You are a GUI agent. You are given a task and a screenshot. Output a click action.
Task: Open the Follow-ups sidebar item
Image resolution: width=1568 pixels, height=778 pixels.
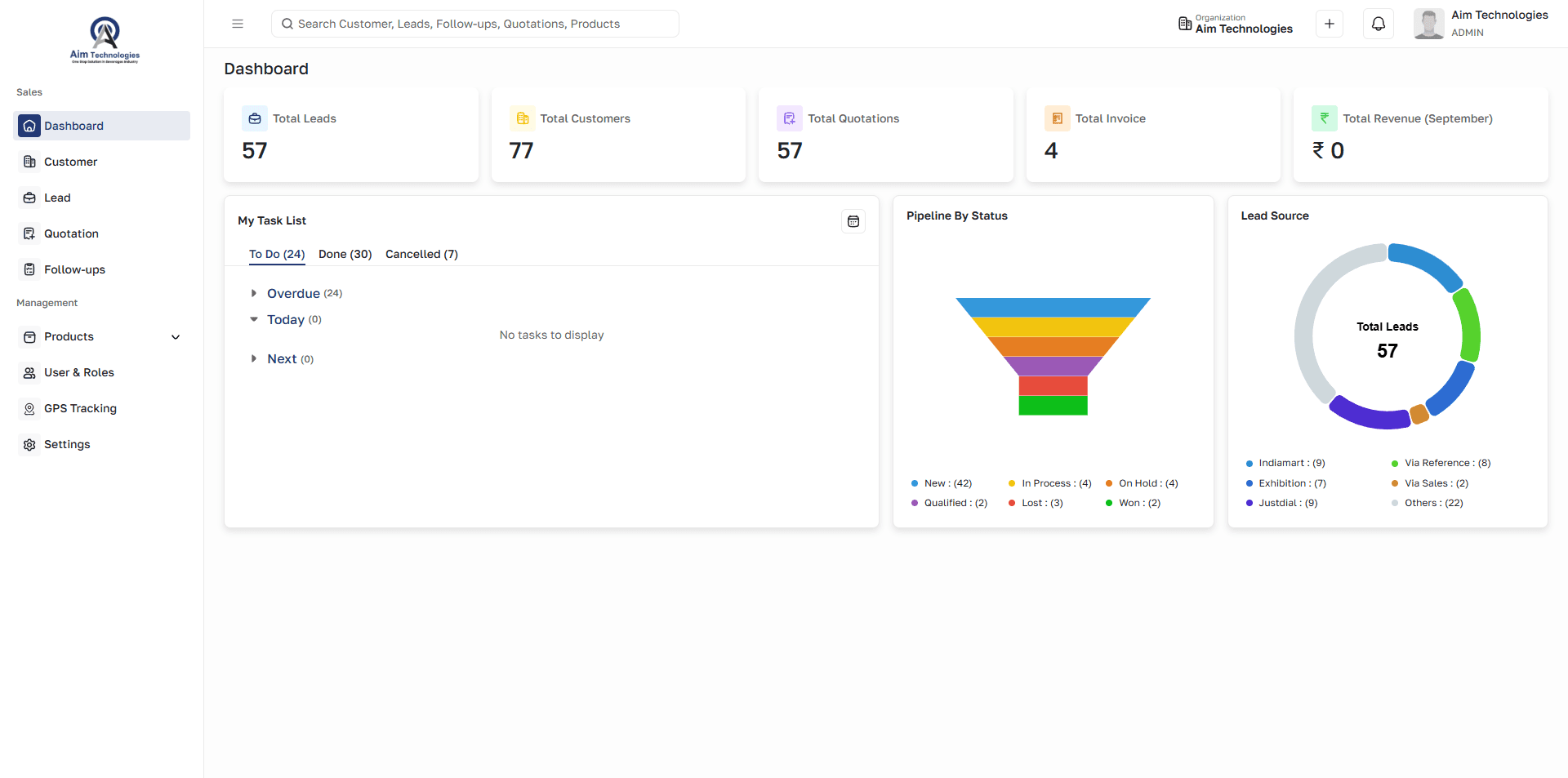tap(102, 269)
